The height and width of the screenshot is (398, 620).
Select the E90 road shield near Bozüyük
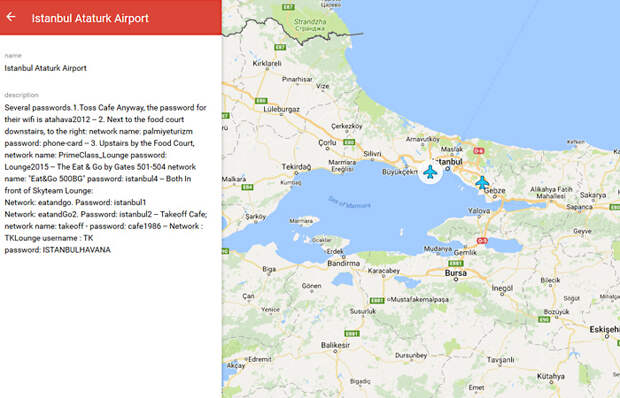tap(544, 319)
